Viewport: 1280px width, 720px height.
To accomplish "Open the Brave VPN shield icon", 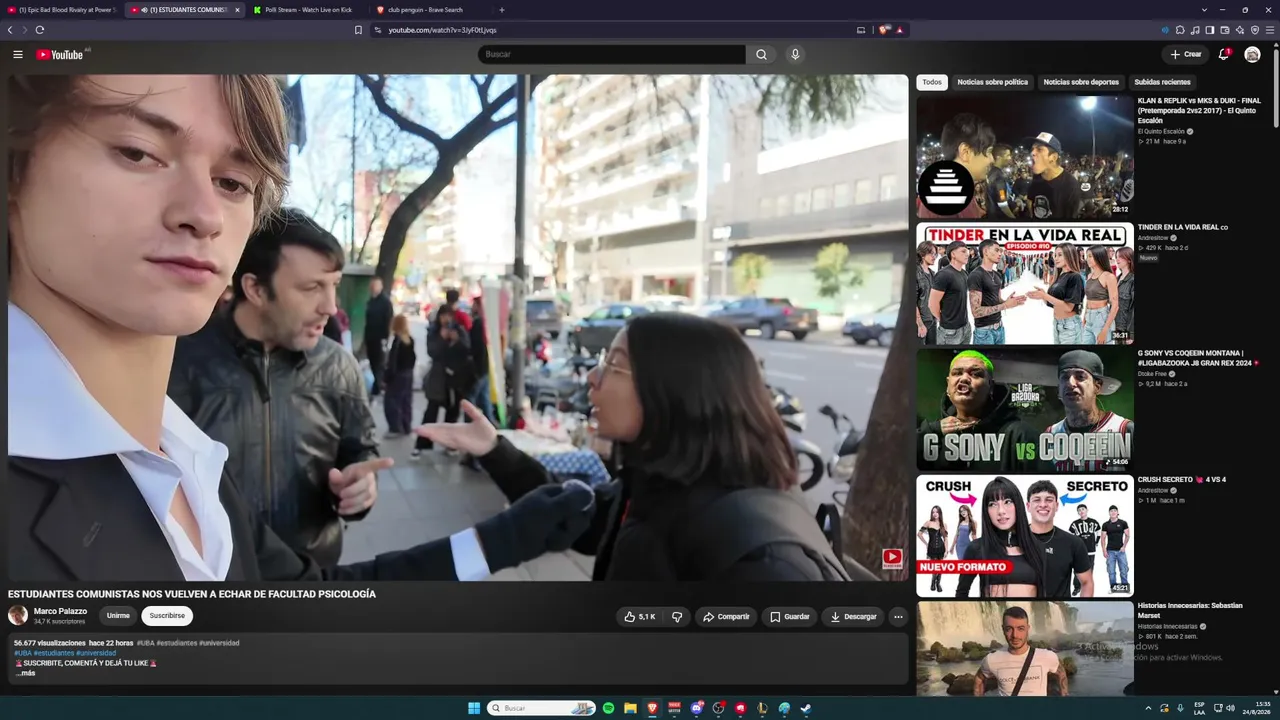I will pos(1255,30).
